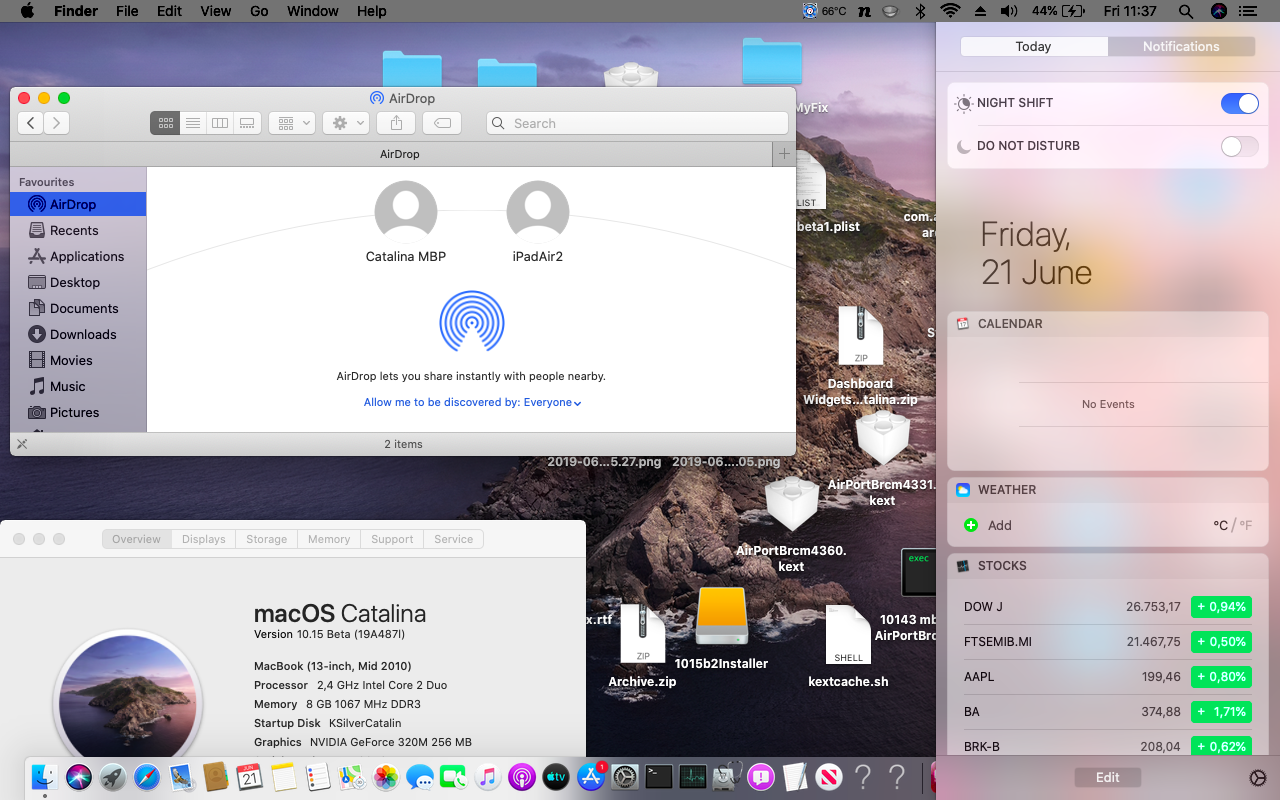
Task: Open News app in the Dock
Action: [x=829, y=777]
